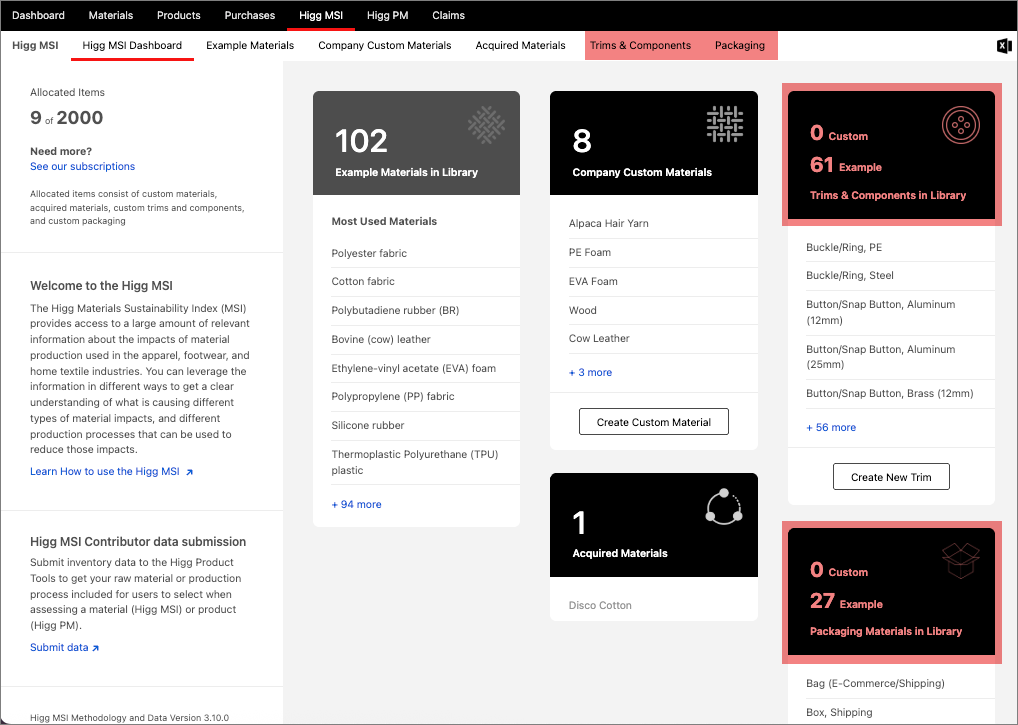Select the Higg MSI sub-tab
Image resolution: width=1018 pixels, height=725 pixels.
click(x=35, y=45)
